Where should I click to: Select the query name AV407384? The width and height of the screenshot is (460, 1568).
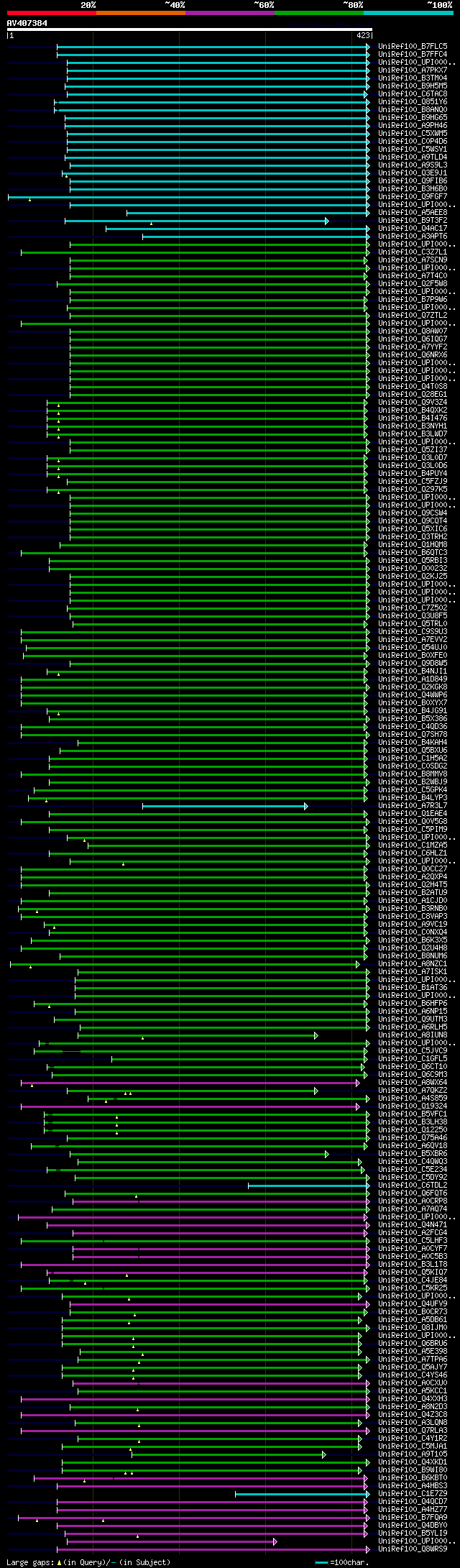click(27, 23)
